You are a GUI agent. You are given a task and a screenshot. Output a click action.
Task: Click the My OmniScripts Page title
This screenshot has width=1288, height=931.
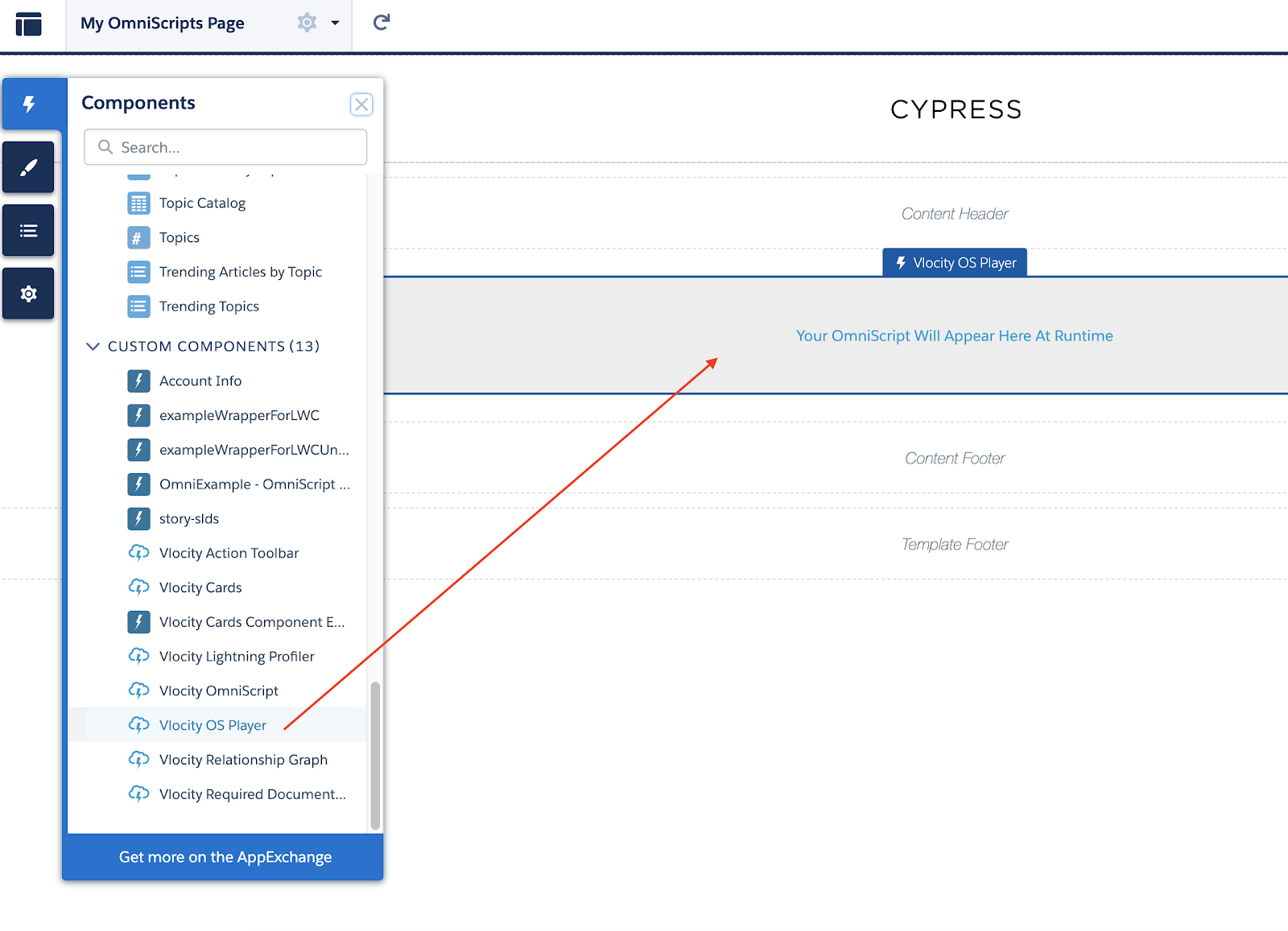163,23
